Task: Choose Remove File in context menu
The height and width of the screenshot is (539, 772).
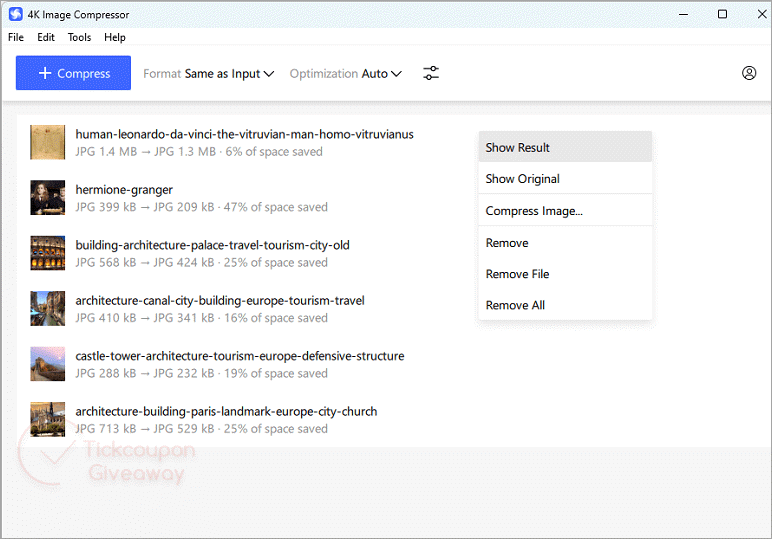Action: pyautogui.click(x=517, y=274)
